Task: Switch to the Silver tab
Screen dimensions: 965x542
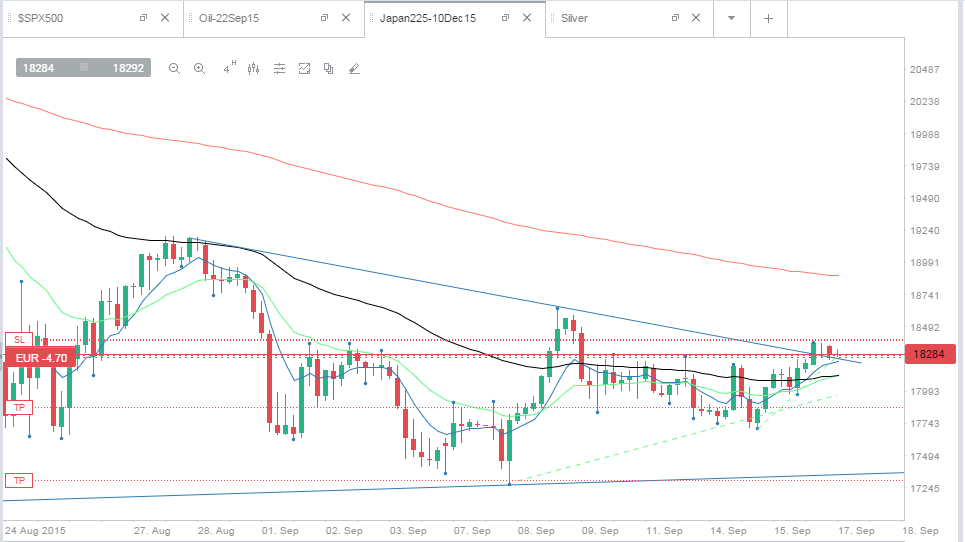Action: [x=574, y=18]
